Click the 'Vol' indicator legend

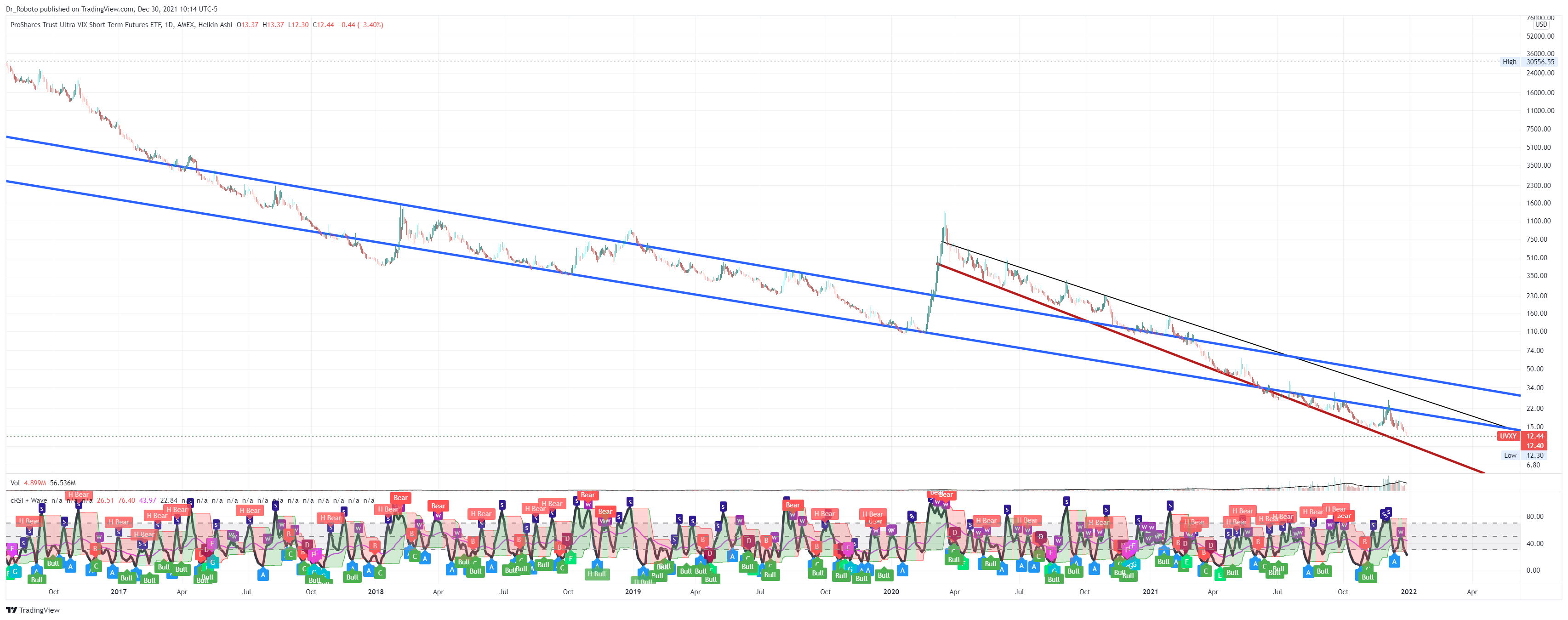[15, 483]
